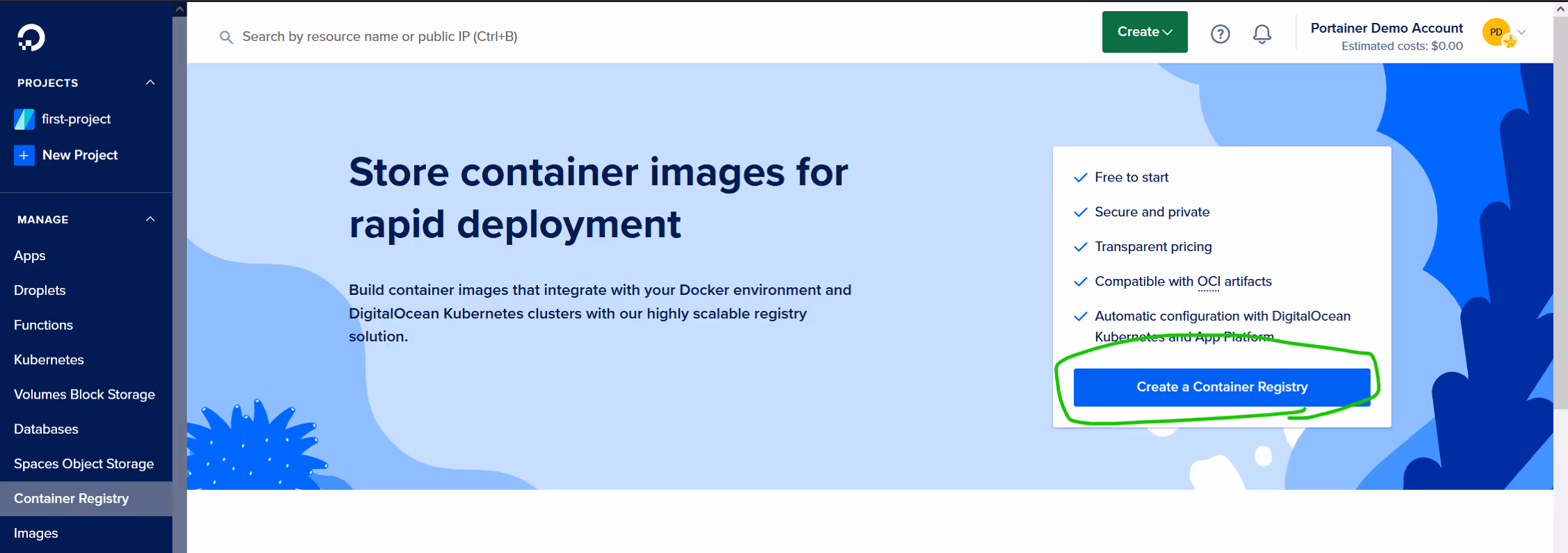
Task: Click the sidebar scrollbar up arrow
Action: [x=180, y=8]
